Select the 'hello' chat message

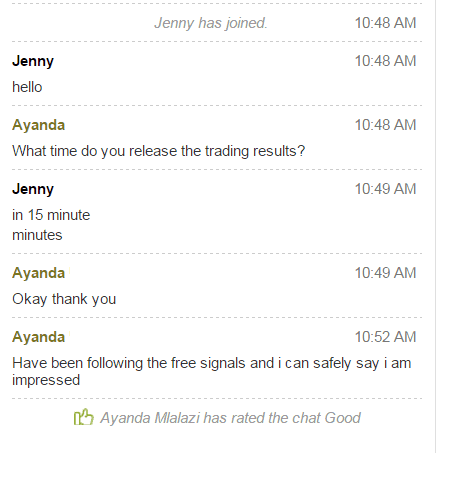pos(27,87)
